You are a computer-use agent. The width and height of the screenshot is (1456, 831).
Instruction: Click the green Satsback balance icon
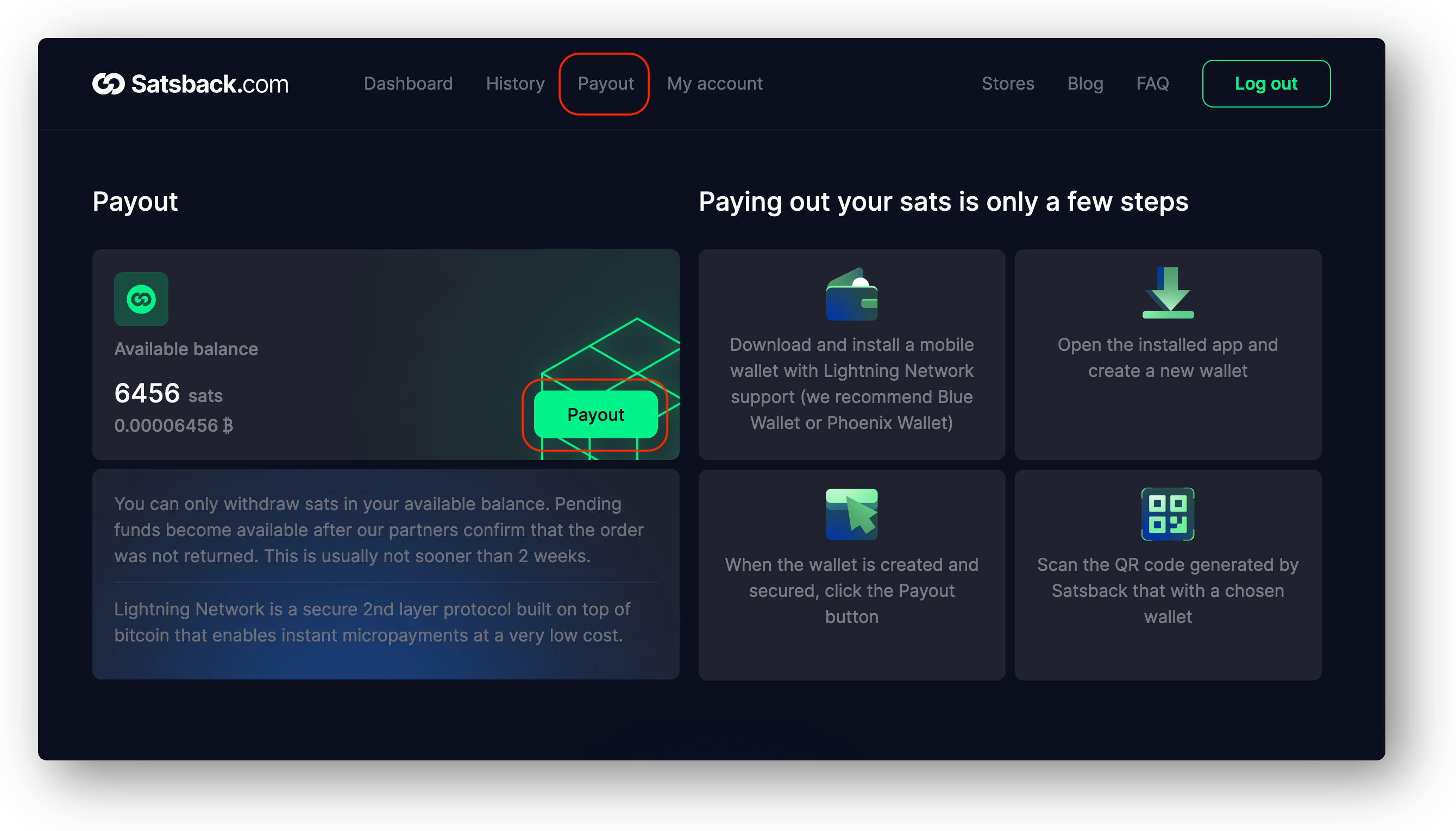click(x=141, y=299)
